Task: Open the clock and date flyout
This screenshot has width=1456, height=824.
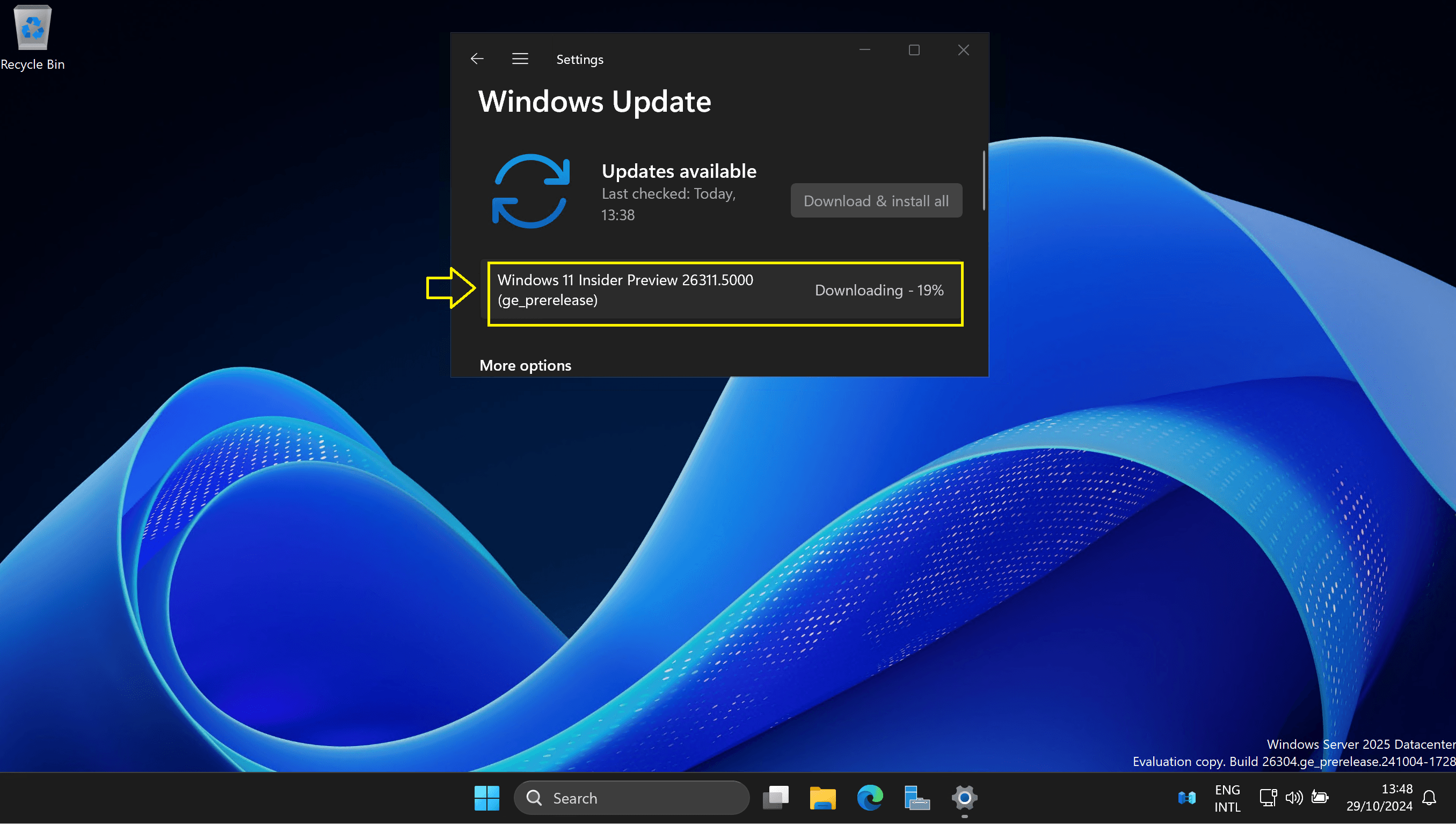Action: pos(1379,798)
